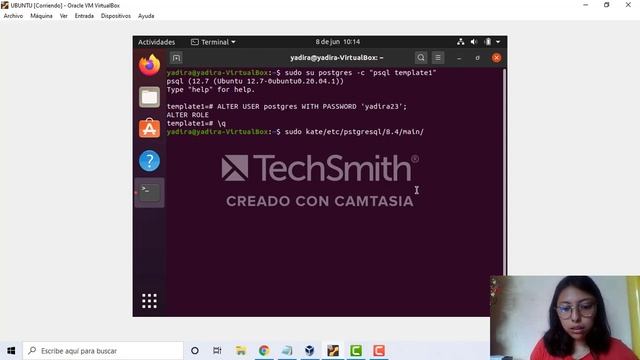The width and height of the screenshot is (640, 360).
Task: Close the terminal with orange X button
Action: point(496,58)
